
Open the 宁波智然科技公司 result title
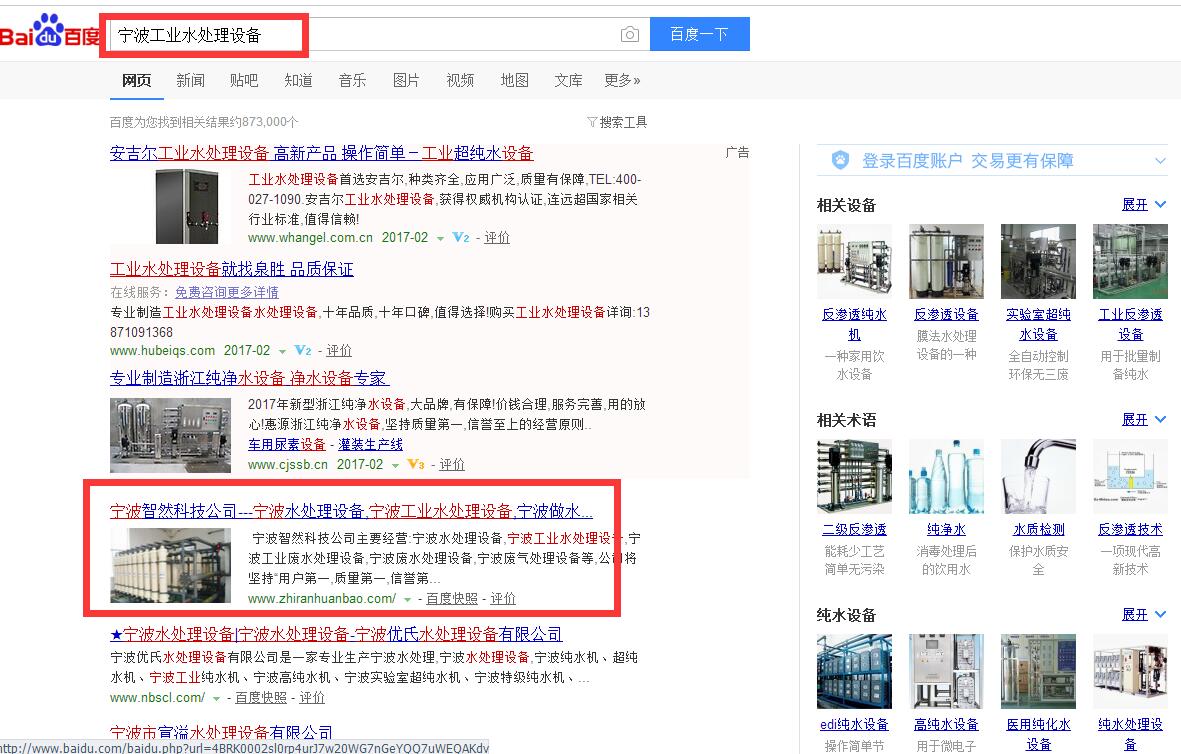pos(351,511)
